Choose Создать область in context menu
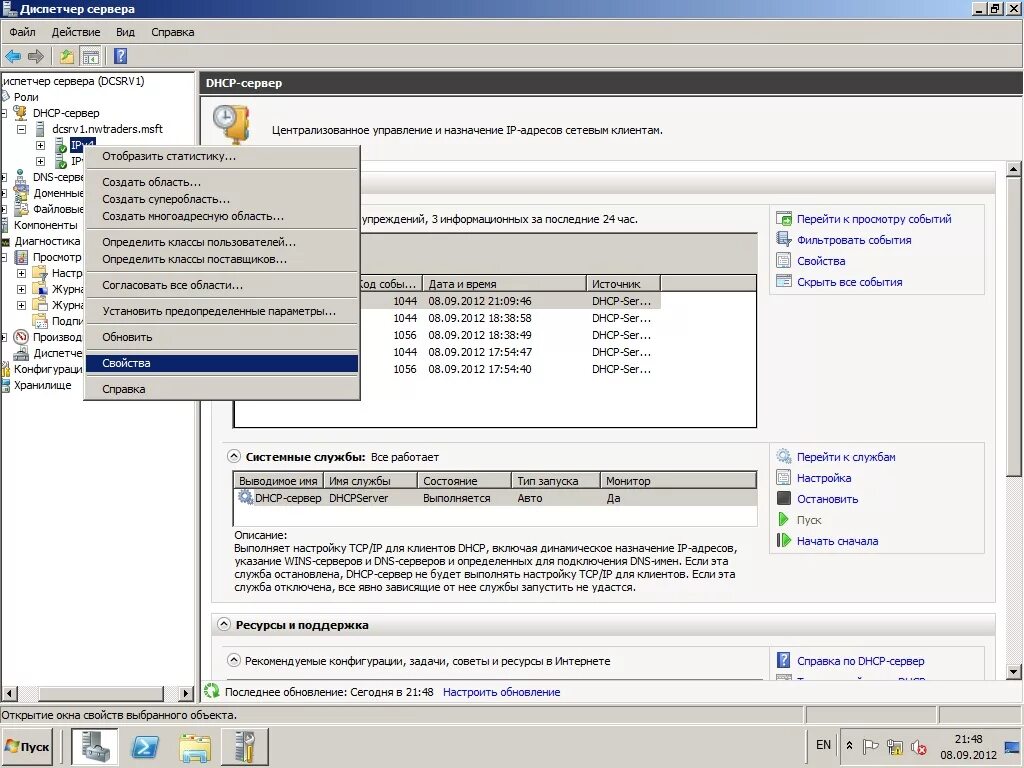The image size is (1024, 768). 221,182
